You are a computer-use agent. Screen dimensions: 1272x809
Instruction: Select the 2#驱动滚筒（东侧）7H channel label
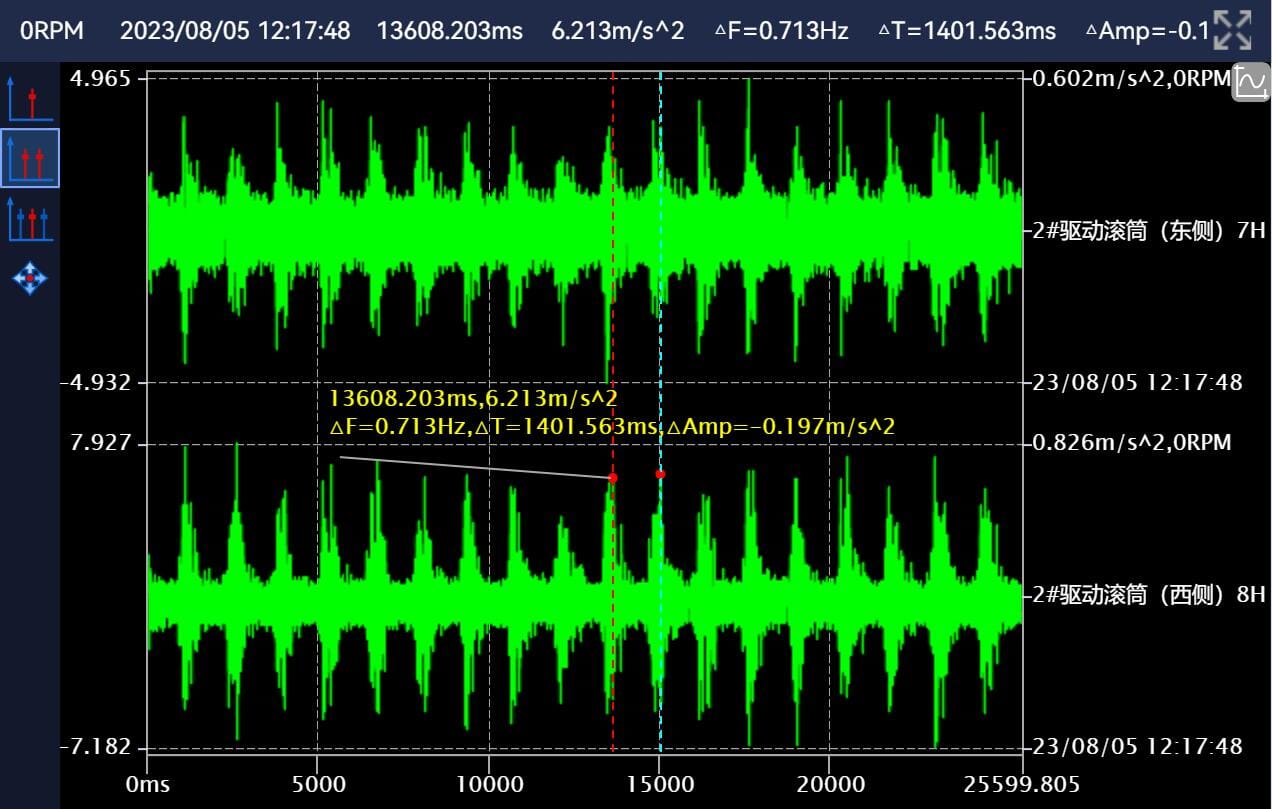point(1148,231)
